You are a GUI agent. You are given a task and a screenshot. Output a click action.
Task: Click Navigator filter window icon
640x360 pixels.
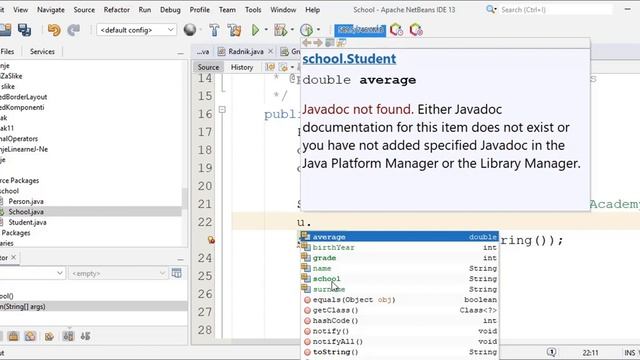176,273
